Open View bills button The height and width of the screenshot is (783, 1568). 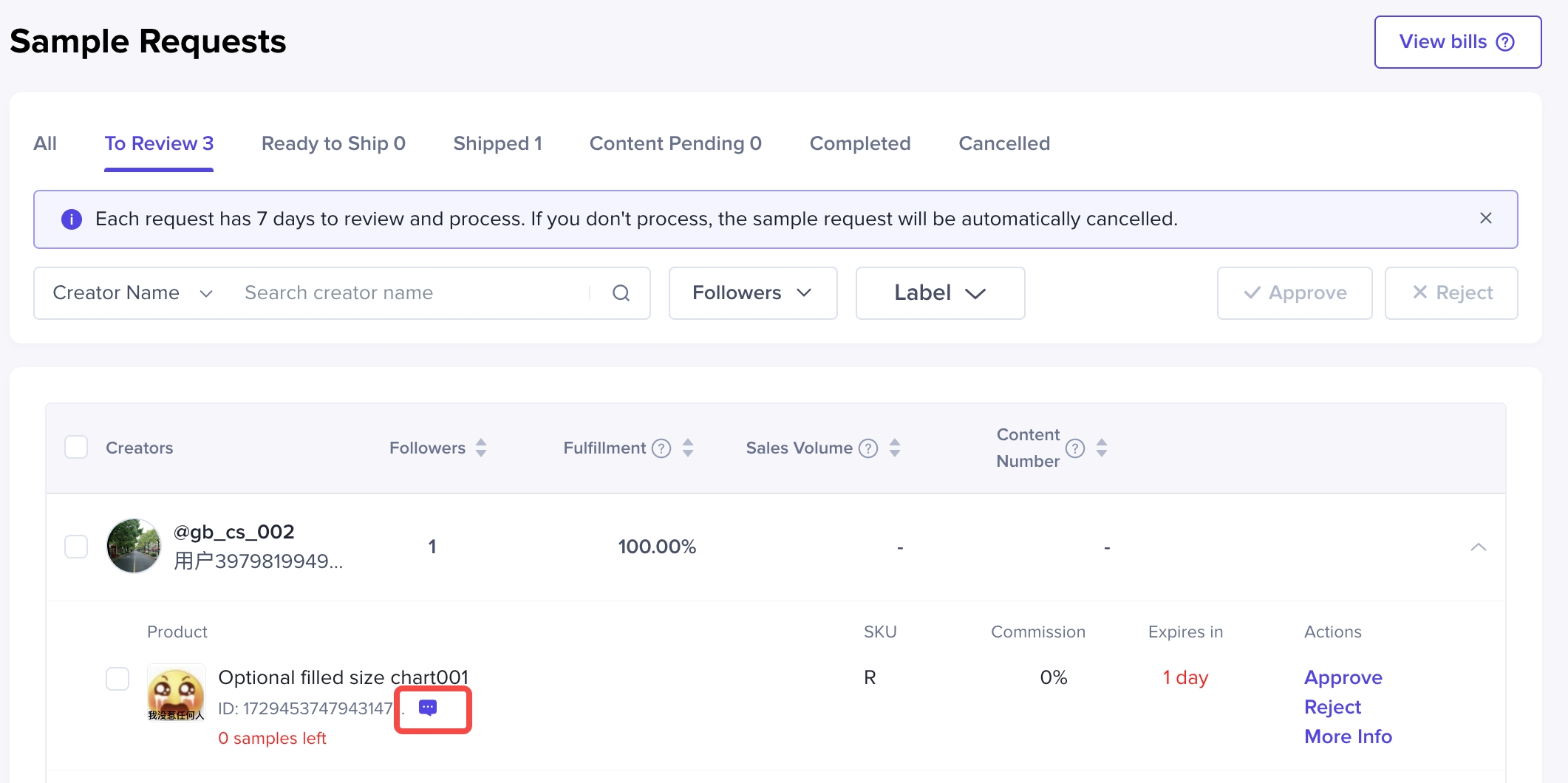pos(1457,42)
